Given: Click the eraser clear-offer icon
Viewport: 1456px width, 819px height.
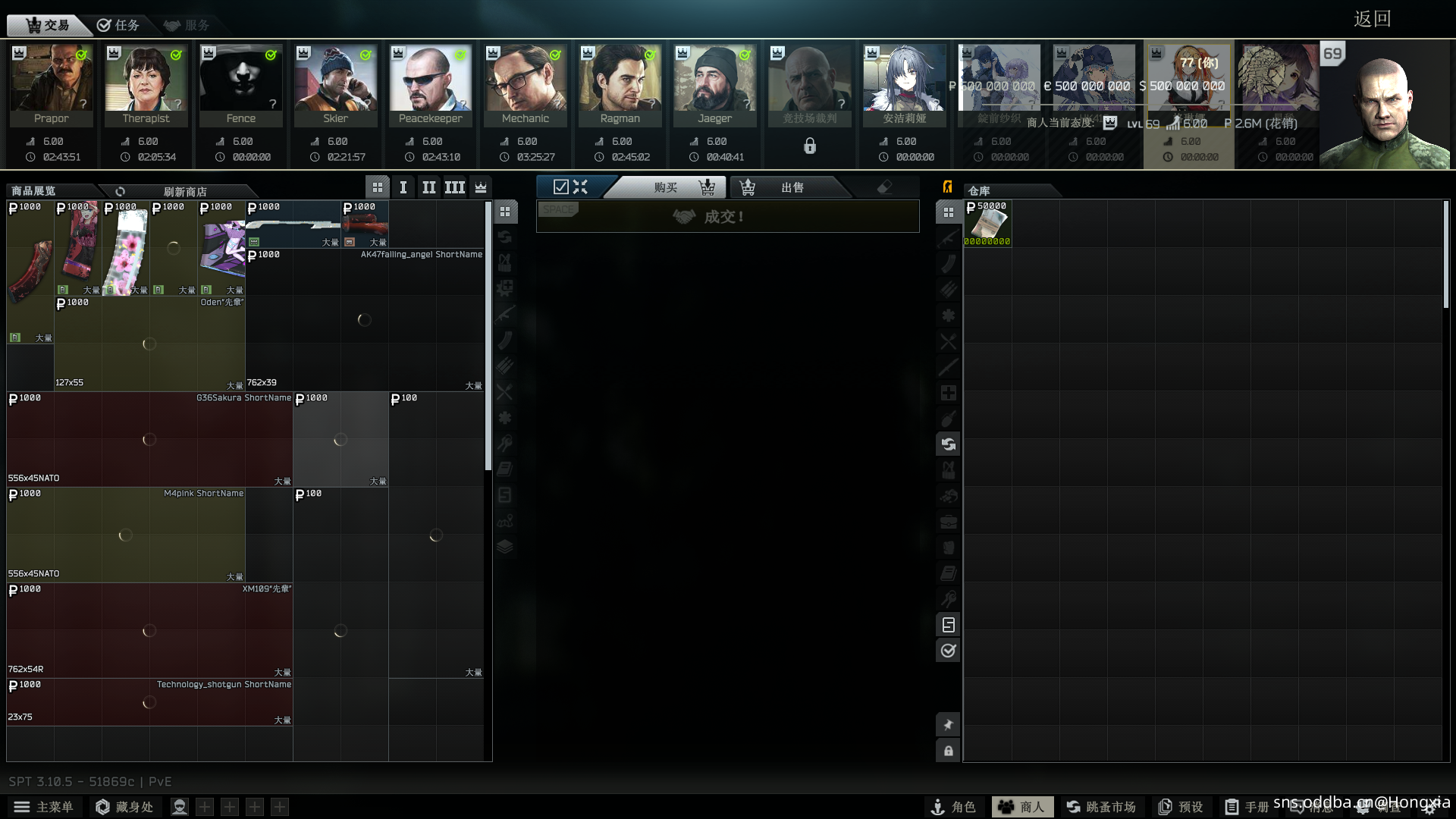Looking at the screenshot, I should pyautogui.click(x=884, y=187).
